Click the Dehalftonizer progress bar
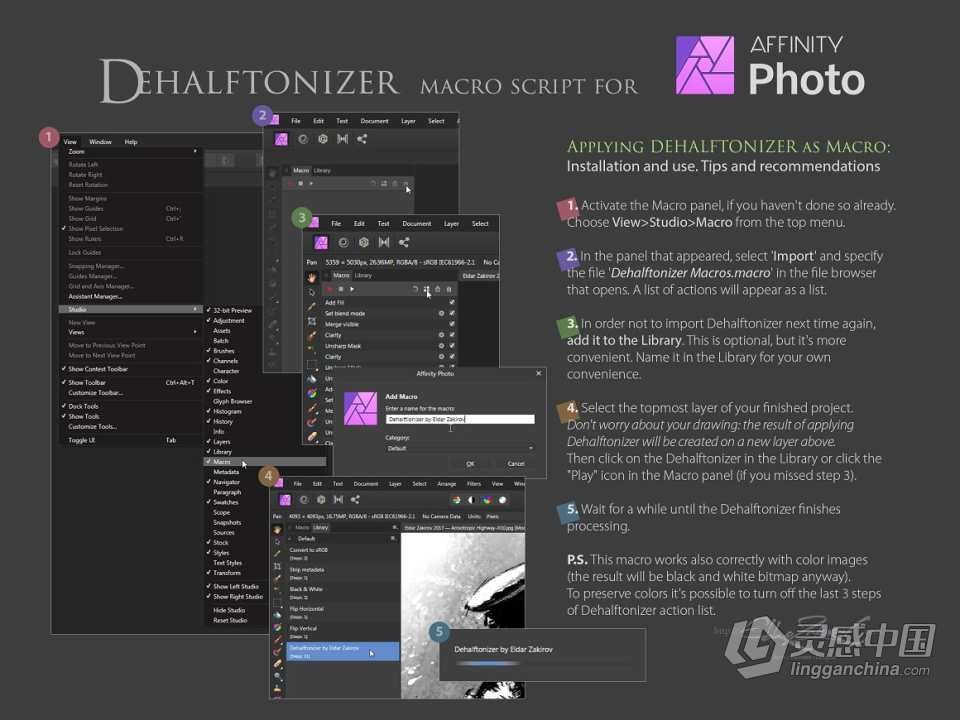 542,663
